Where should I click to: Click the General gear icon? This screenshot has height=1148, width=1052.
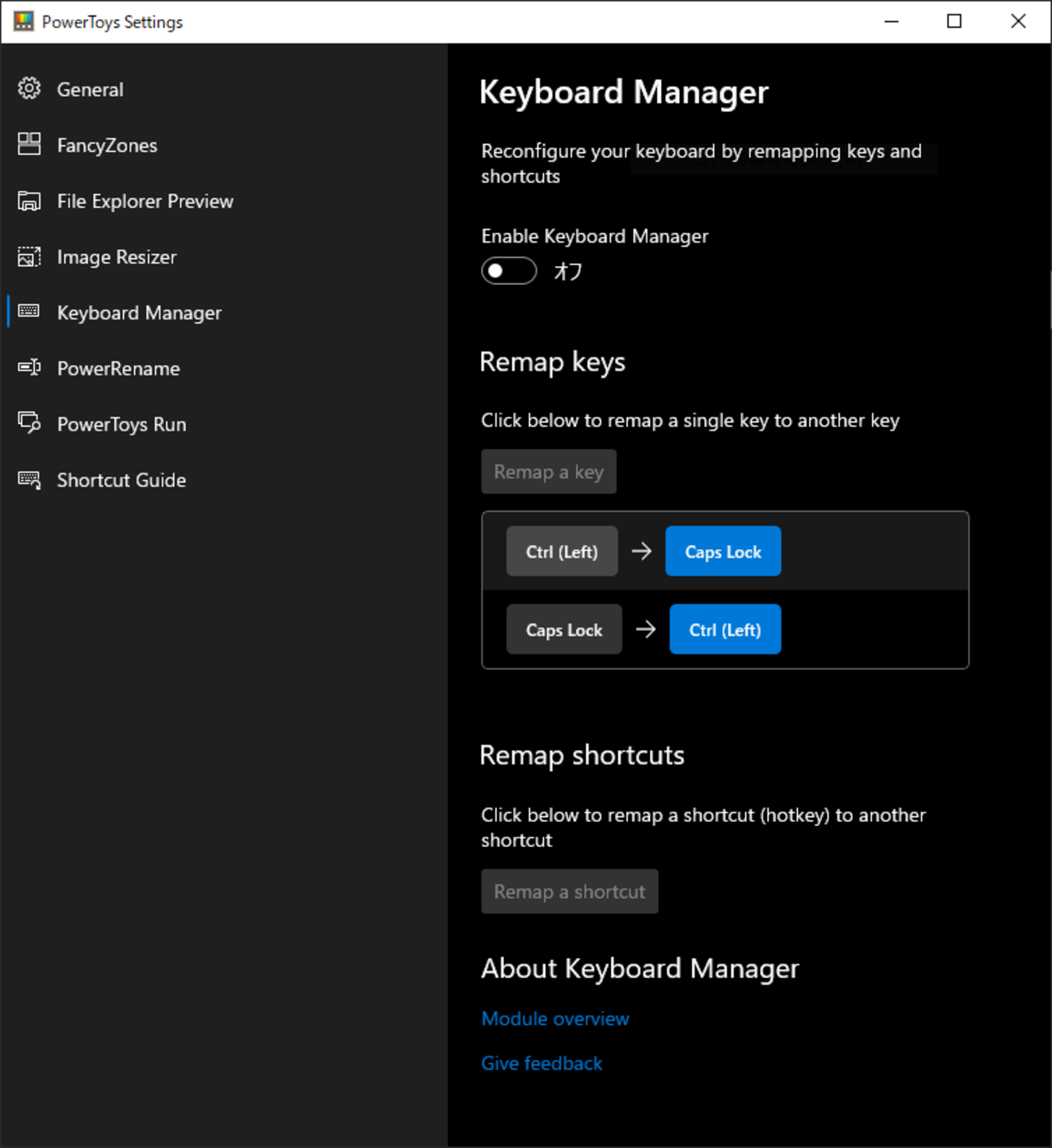tap(29, 88)
